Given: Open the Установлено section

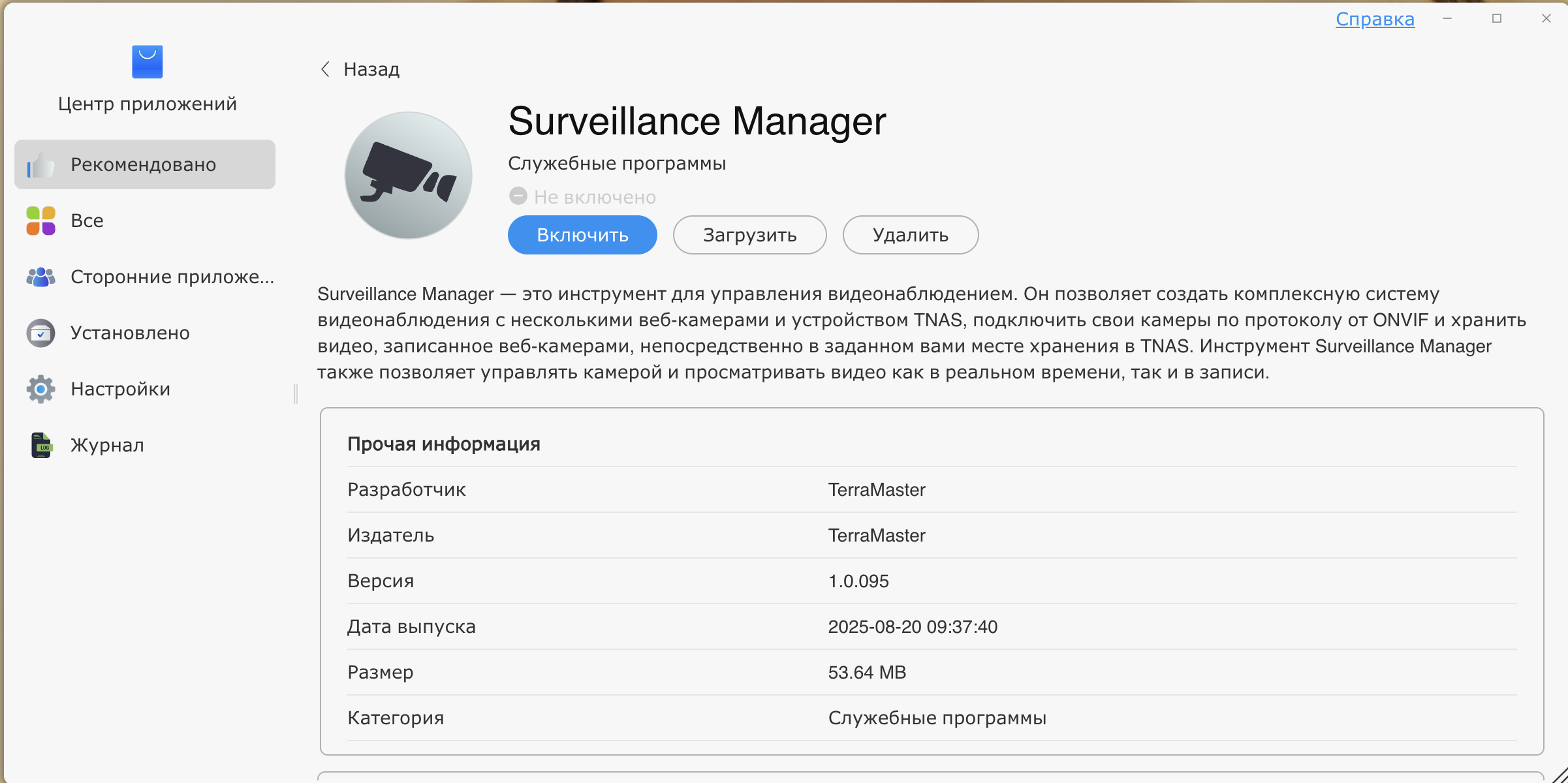Looking at the screenshot, I should 130,333.
